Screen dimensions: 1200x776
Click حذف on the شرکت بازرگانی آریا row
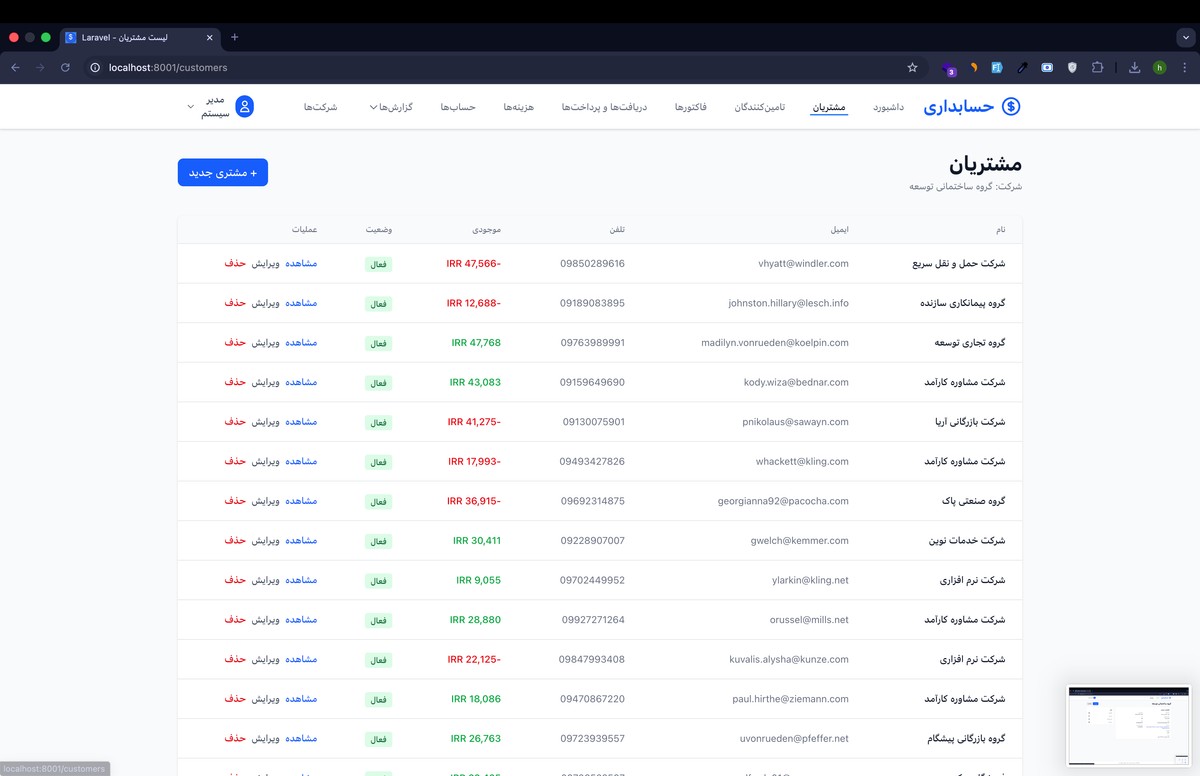coord(235,422)
